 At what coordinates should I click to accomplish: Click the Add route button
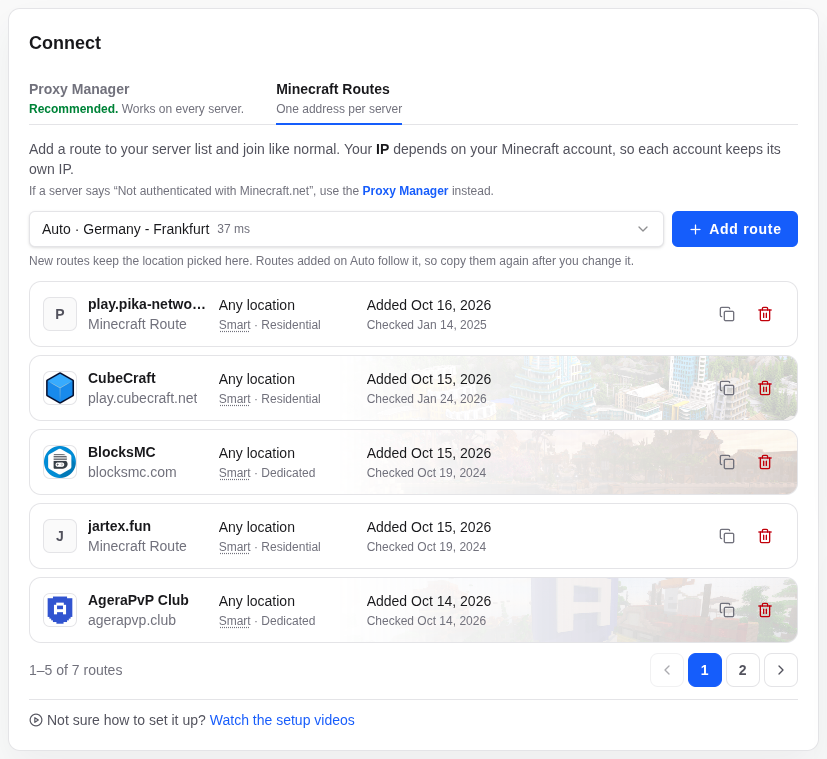pyautogui.click(x=735, y=229)
